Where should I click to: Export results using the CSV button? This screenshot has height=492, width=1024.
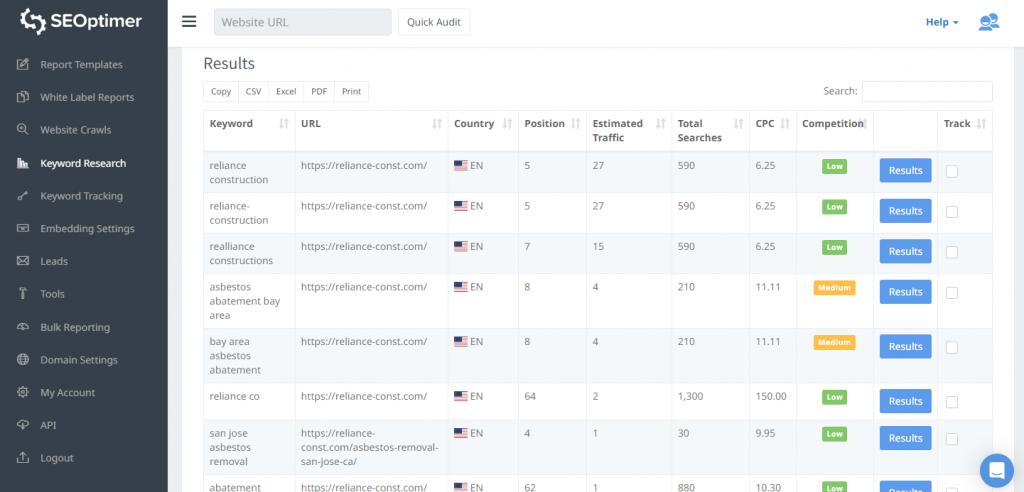[253, 91]
